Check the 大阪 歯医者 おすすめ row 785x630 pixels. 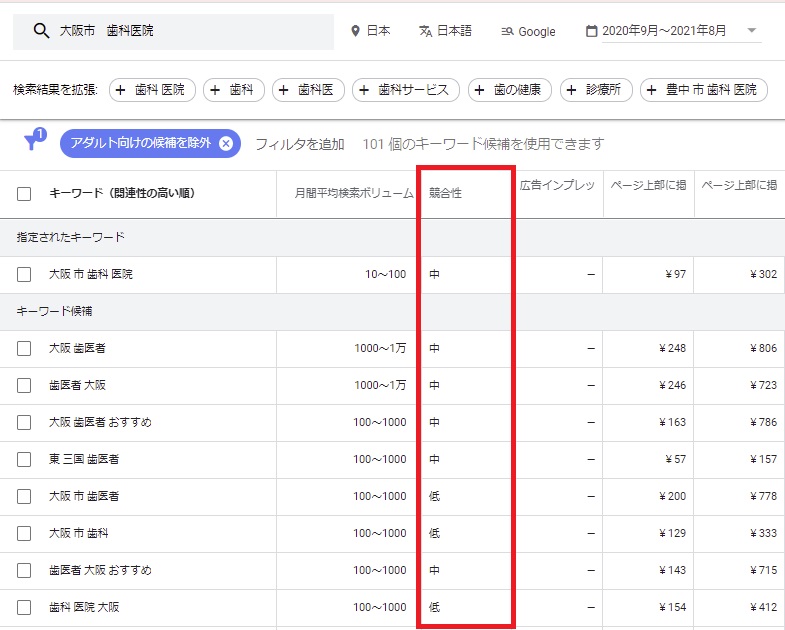click(x=24, y=423)
